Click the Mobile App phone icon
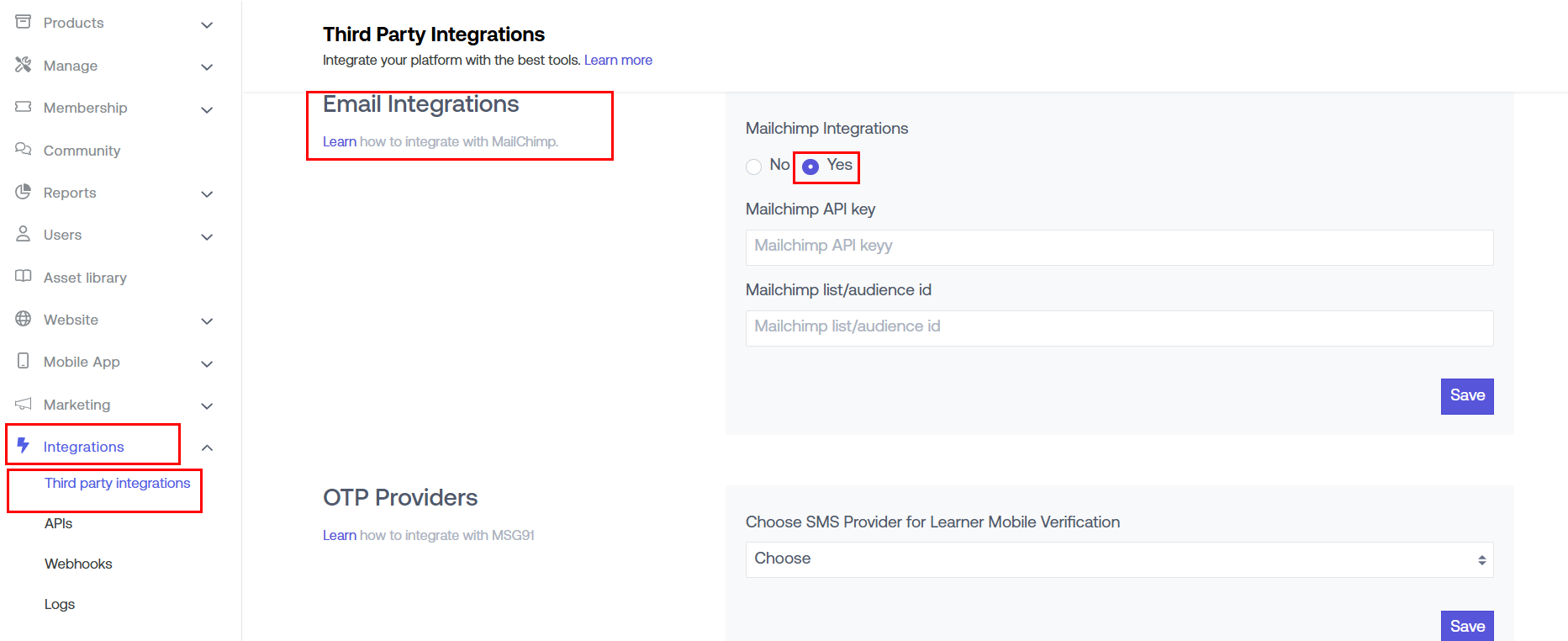Image resolution: width=1568 pixels, height=641 pixels. (x=23, y=361)
